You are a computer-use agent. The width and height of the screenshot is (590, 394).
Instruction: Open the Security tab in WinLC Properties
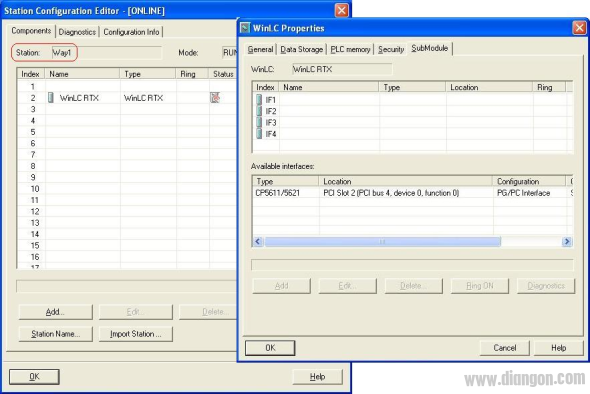pos(391,49)
